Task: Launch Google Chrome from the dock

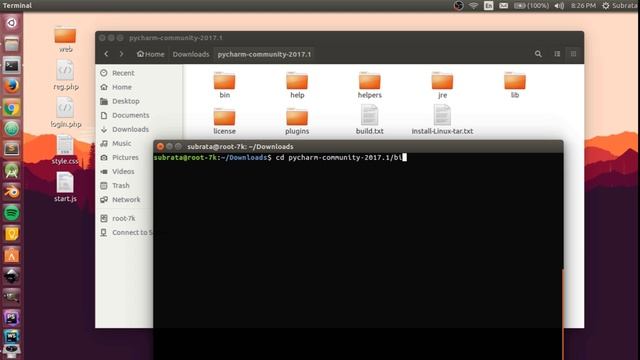Action: pyautogui.click(x=11, y=108)
